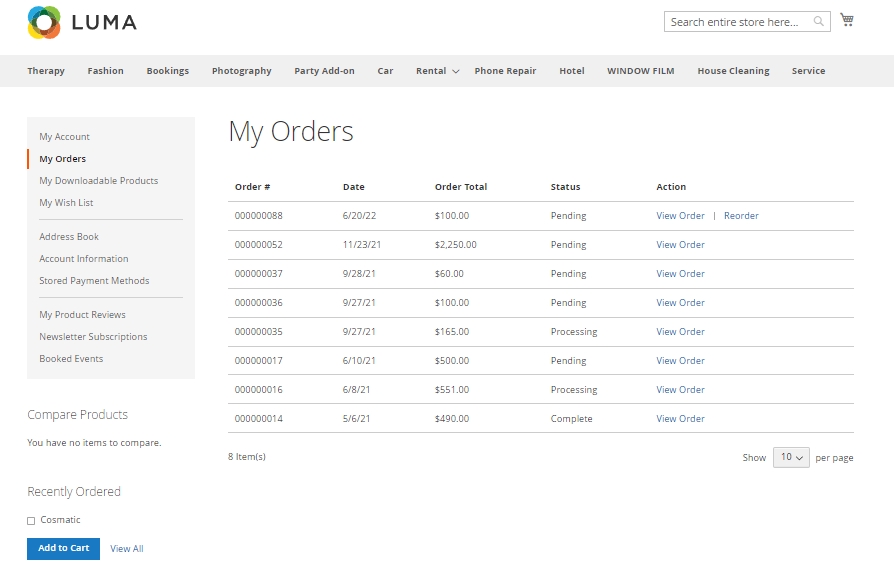The width and height of the screenshot is (894, 569).
Task: Click the $551.00 order total
Action: point(452,391)
